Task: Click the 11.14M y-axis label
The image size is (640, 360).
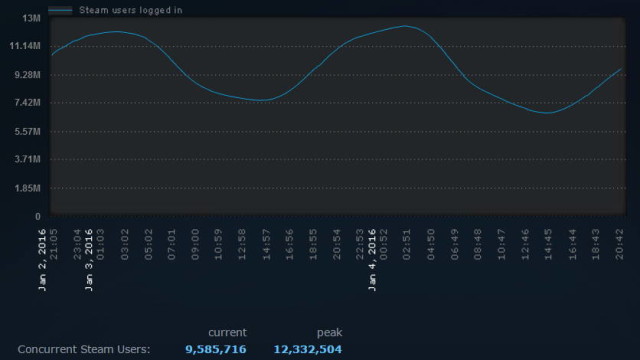Action: (25, 46)
